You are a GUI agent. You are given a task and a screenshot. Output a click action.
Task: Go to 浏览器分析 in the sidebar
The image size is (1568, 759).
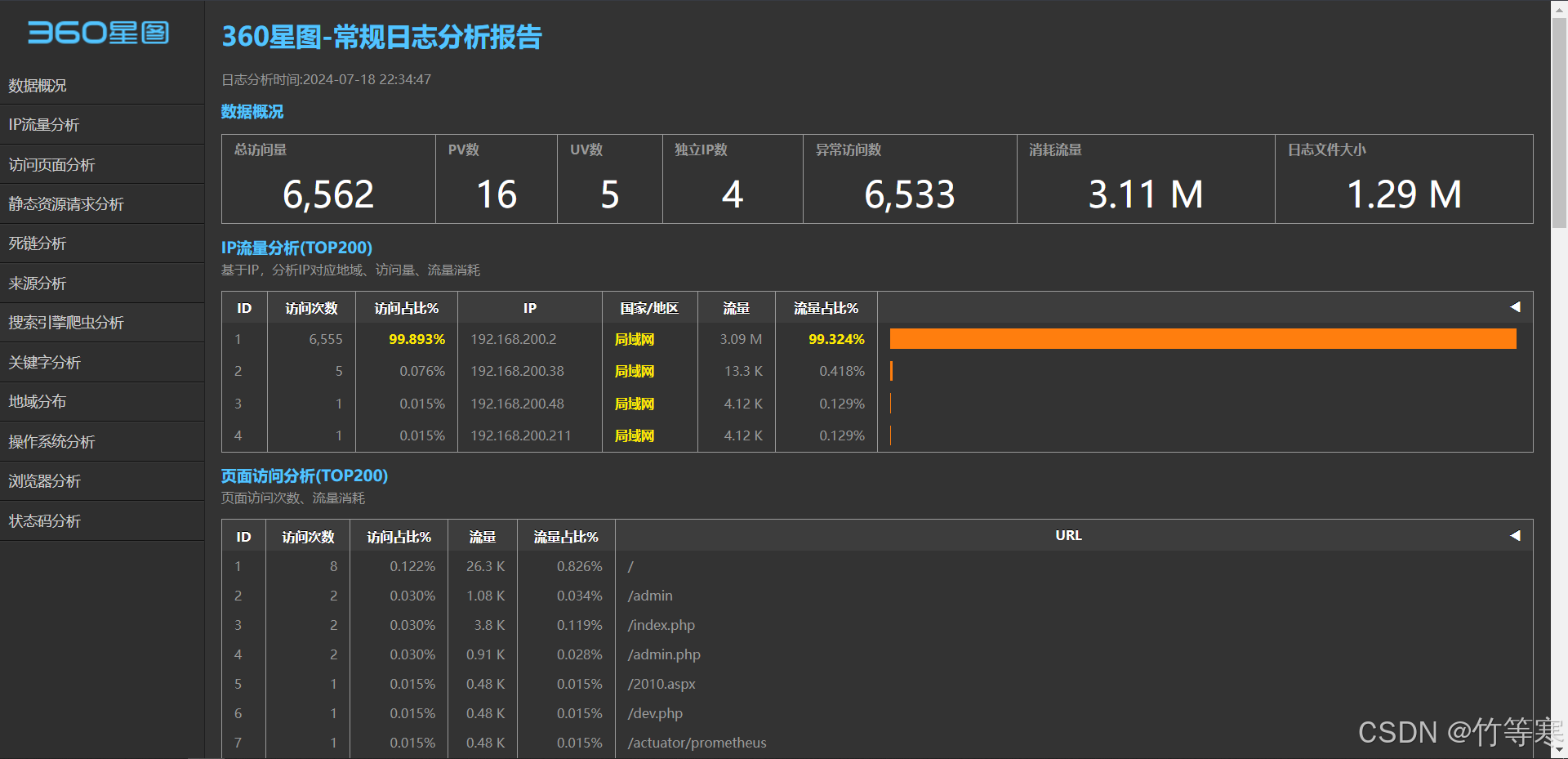point(102,481)
